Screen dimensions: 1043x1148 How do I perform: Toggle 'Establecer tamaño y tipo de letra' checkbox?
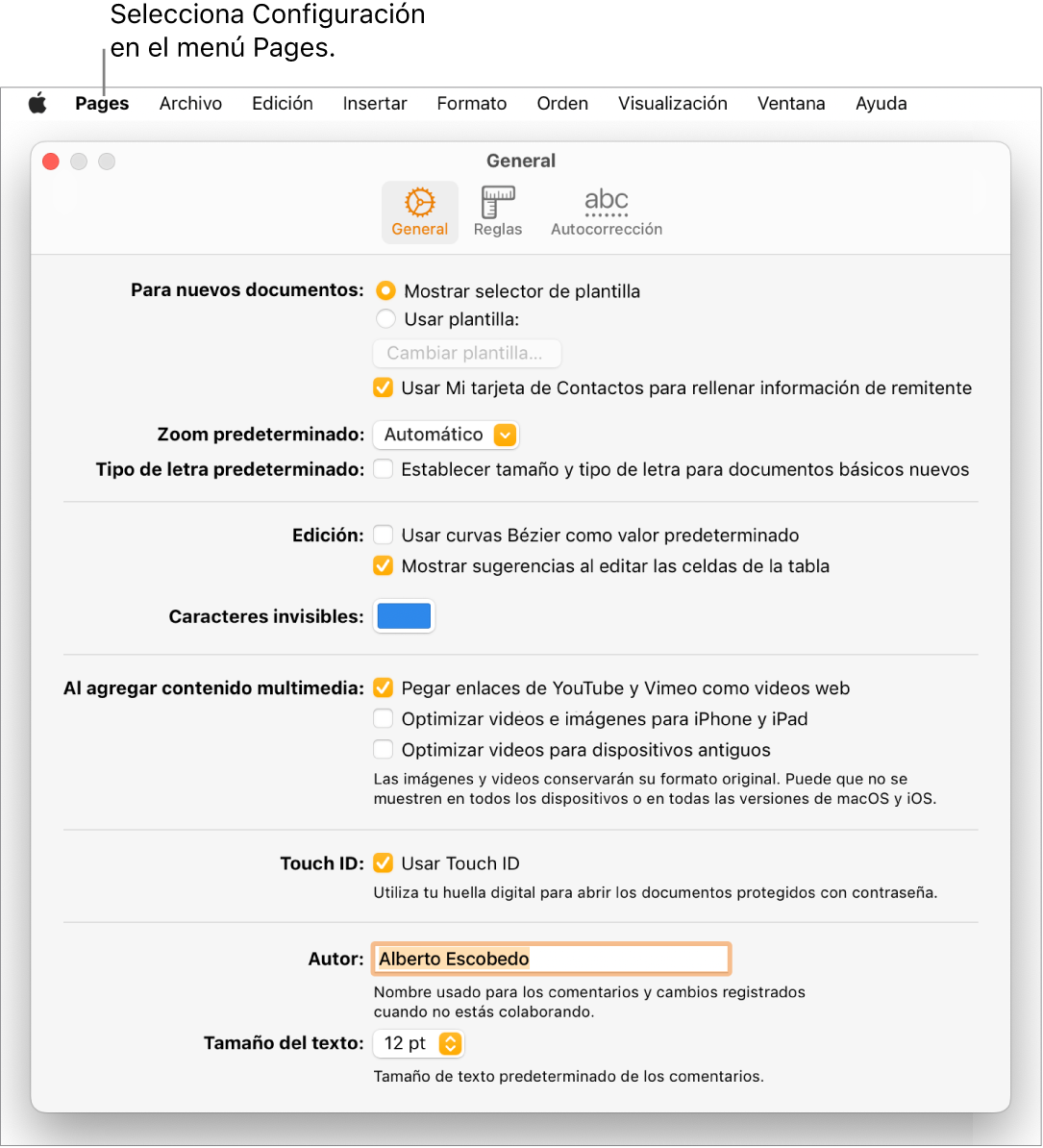pyautogui.click(x=384, y=470)
